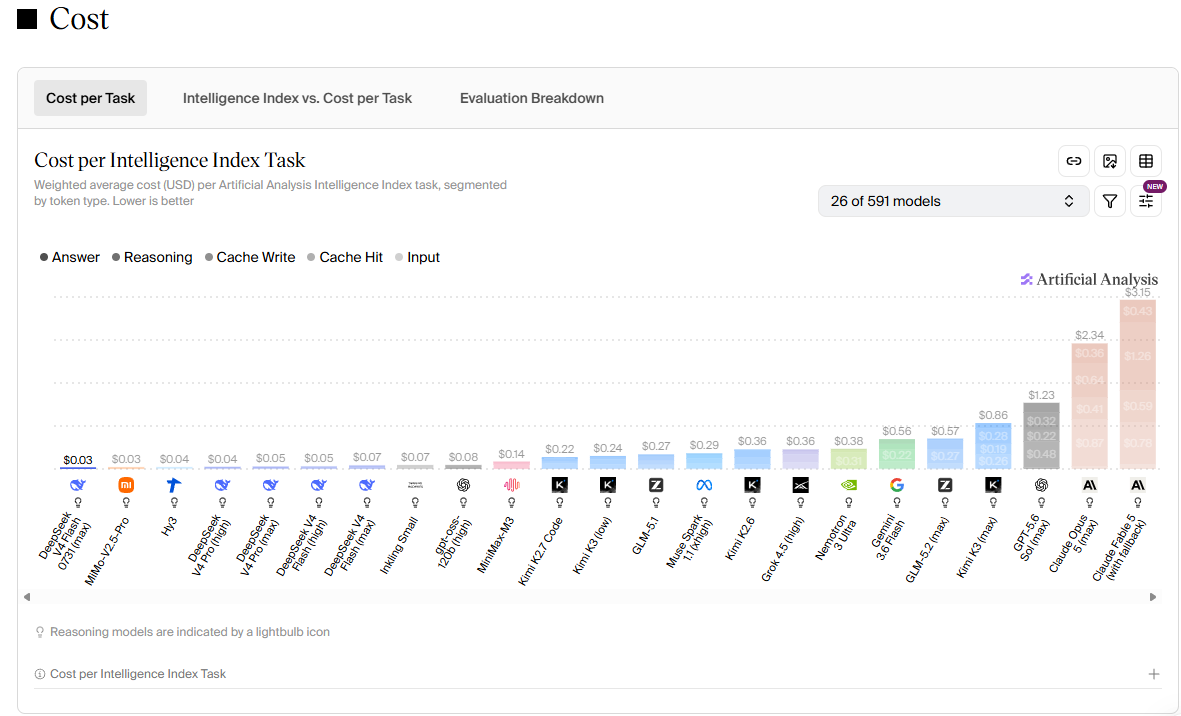Click the $0.29 value label

tap(704, 445)
